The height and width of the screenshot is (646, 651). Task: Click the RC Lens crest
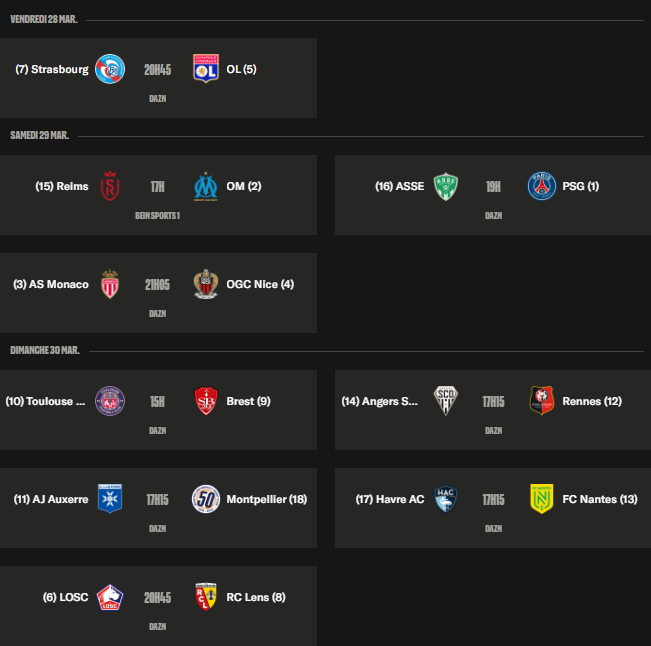click(205, 597)
